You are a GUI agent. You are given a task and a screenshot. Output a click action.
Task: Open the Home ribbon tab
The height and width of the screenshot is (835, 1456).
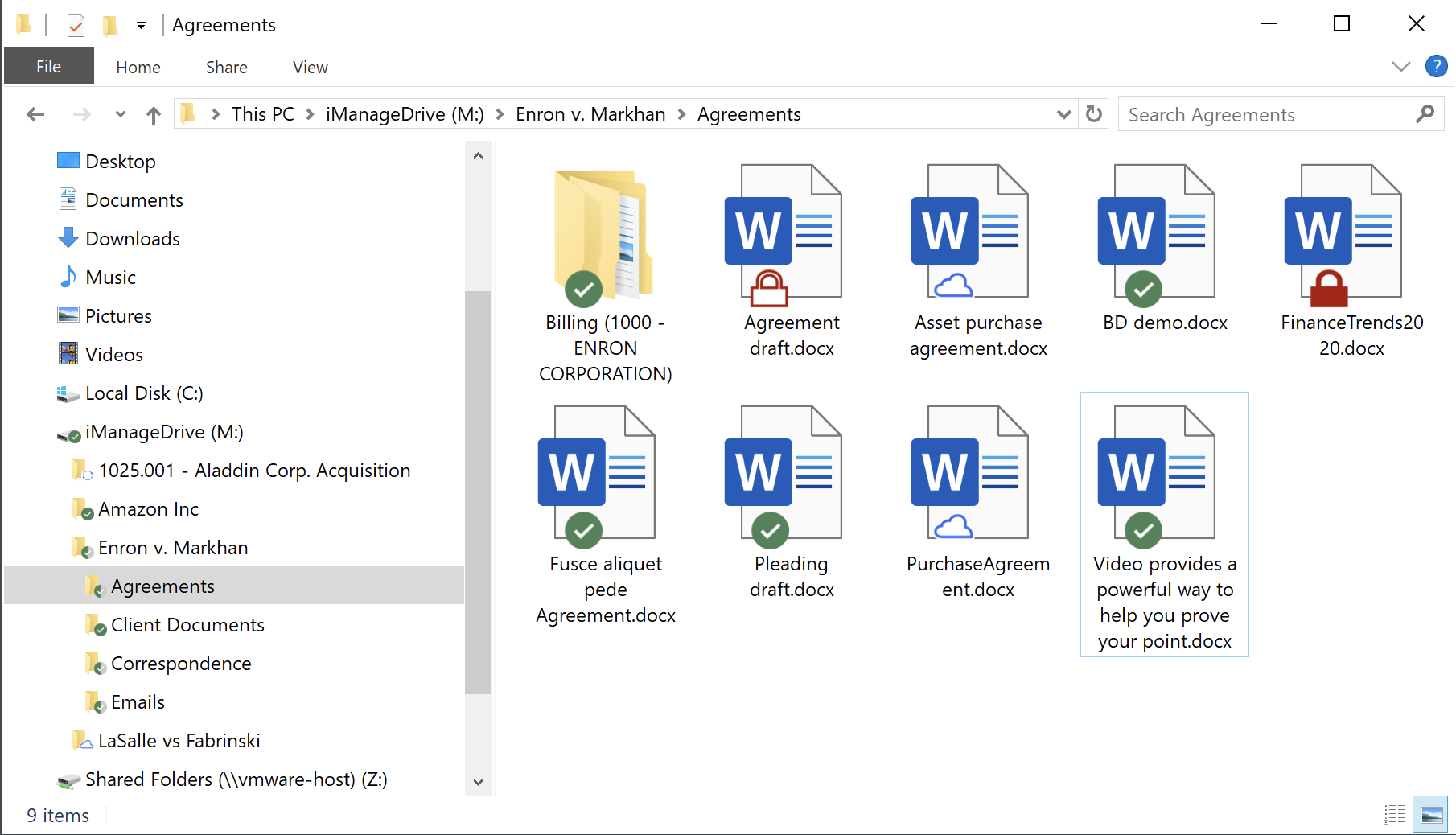pyautogui.click(x=138, y=68)
